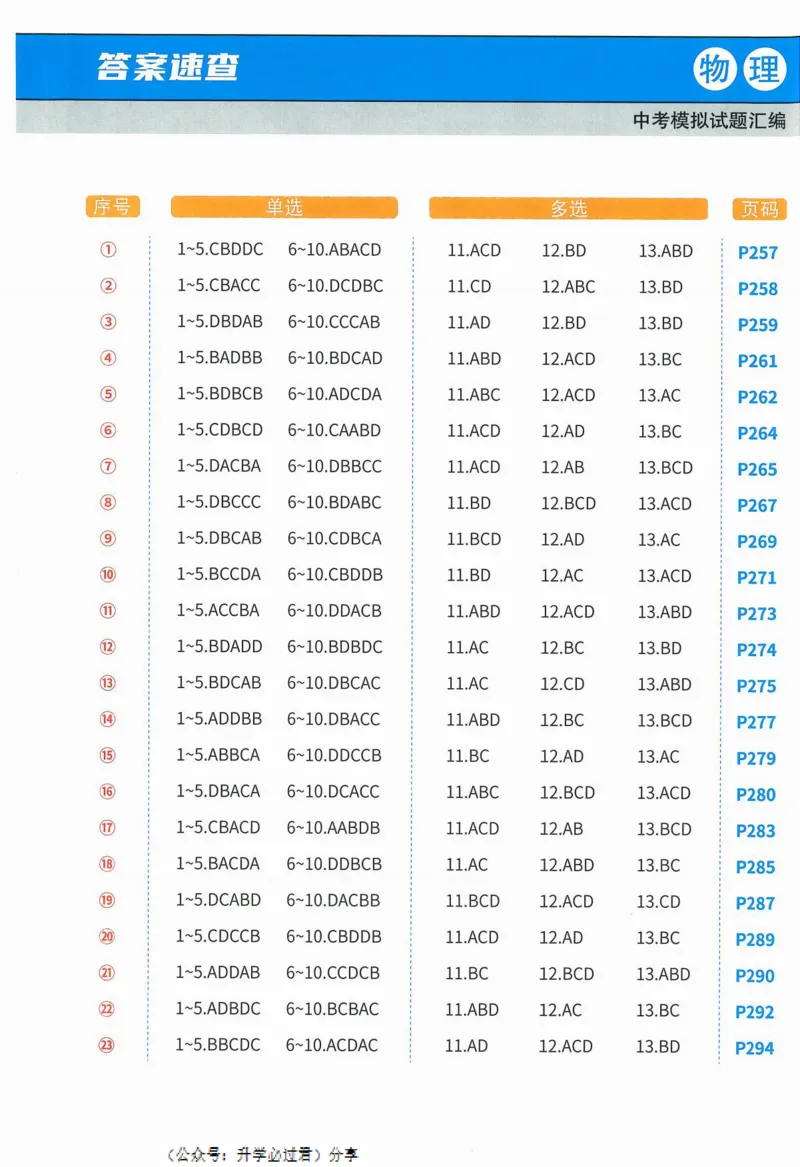Jump to page link P294
The height and width of the screenshot is (1167, 800).
[x=754, y=1048]
